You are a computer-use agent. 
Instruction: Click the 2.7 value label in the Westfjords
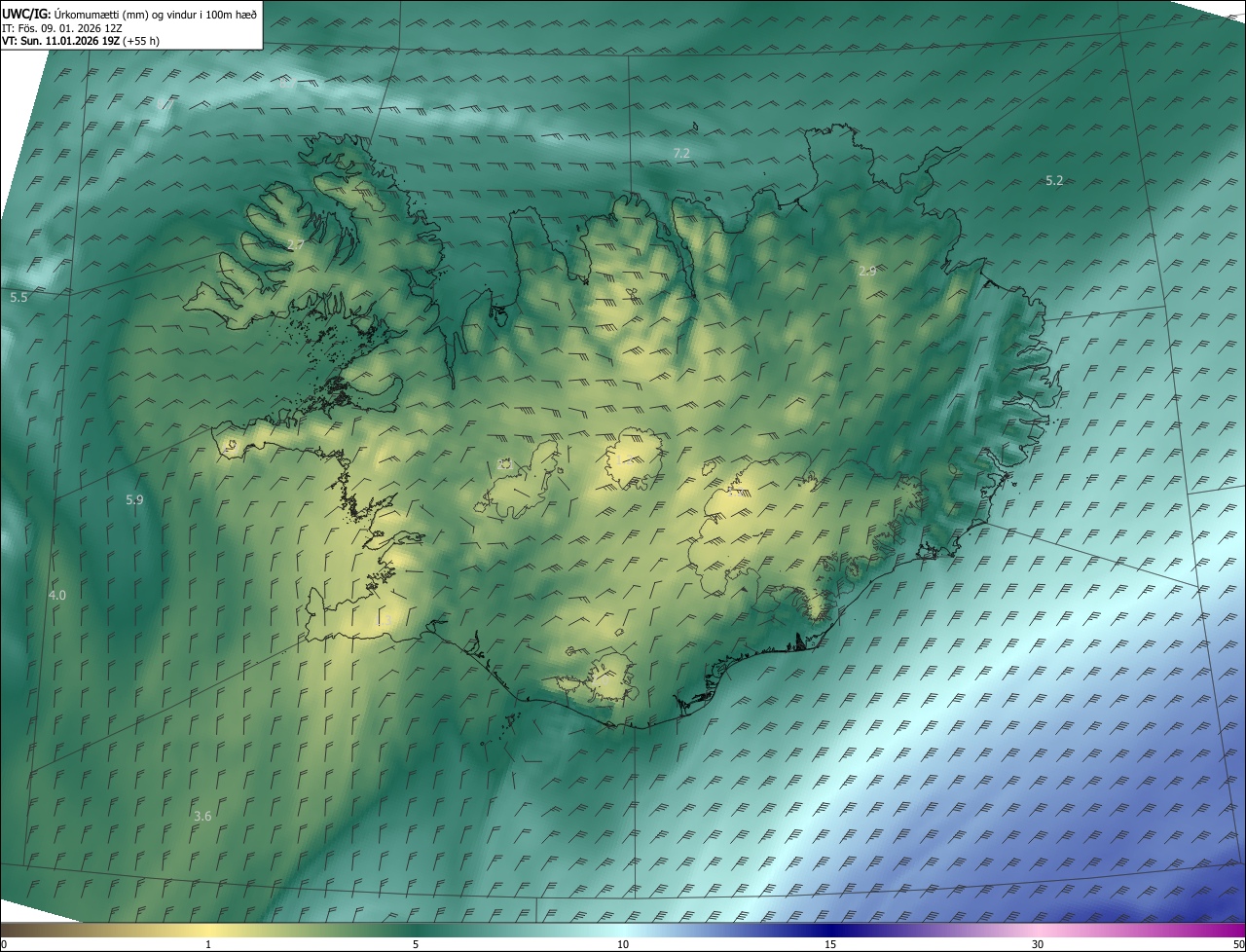point(296,244)
